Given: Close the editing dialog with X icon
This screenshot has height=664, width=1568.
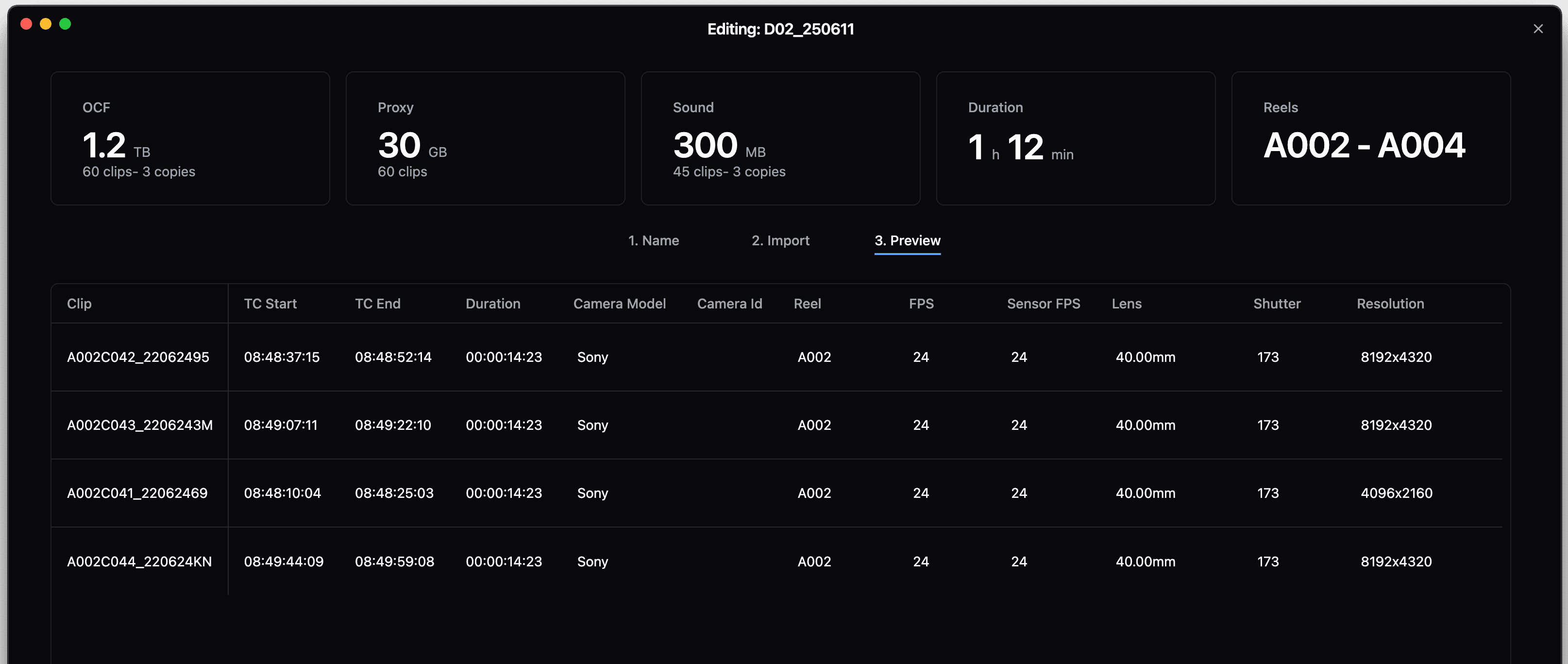Looking at the screenshot, I should [x=1537, y=29].
